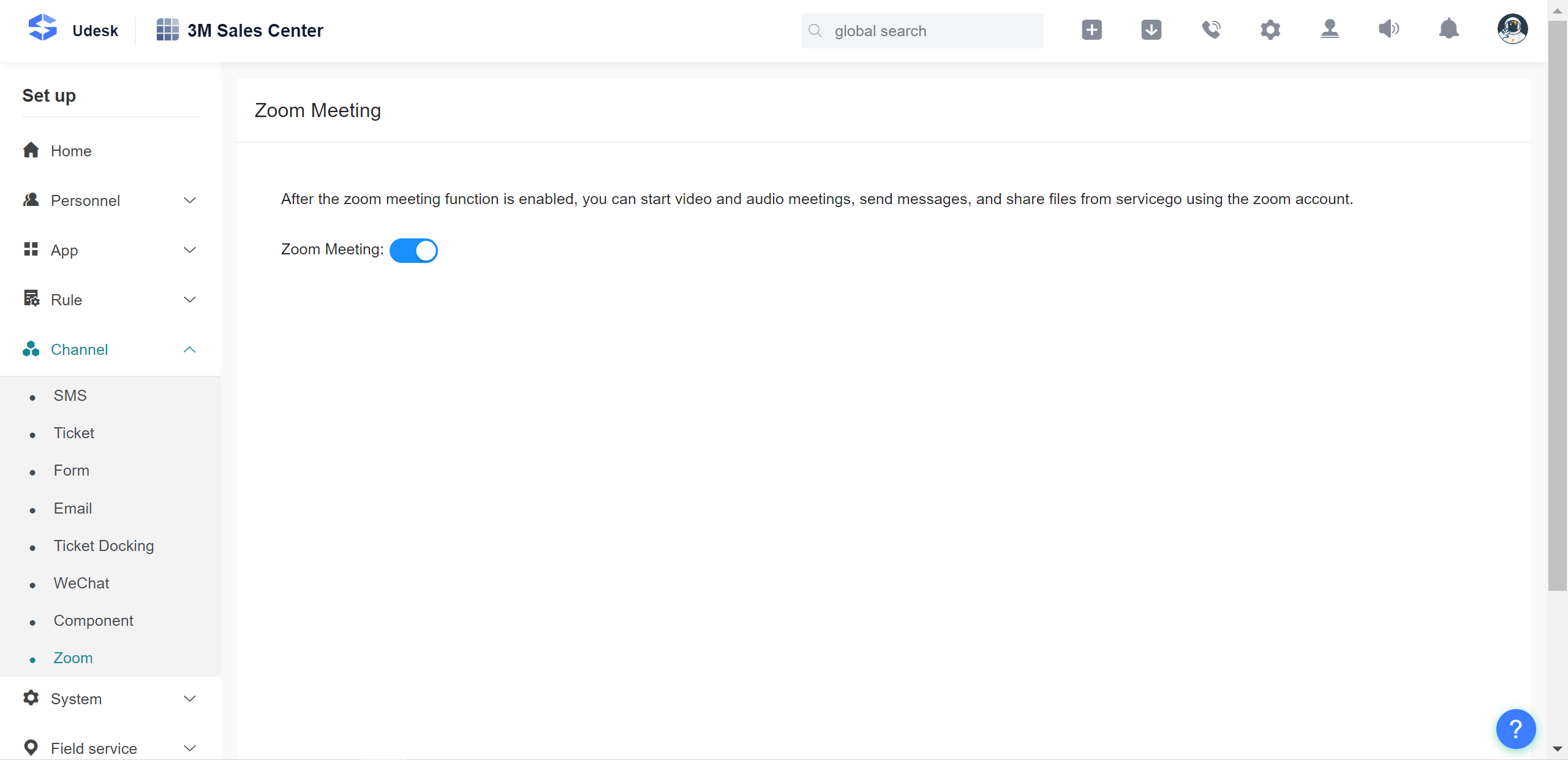Open the settings gear in header

click(1270, 29)
